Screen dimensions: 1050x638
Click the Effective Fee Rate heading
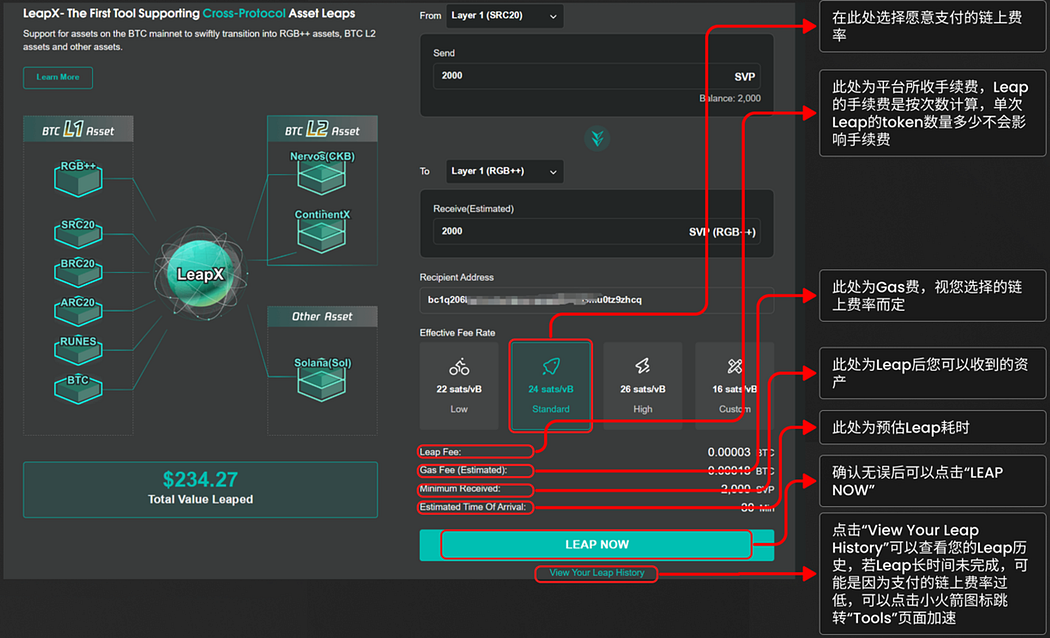pos(457,333)
